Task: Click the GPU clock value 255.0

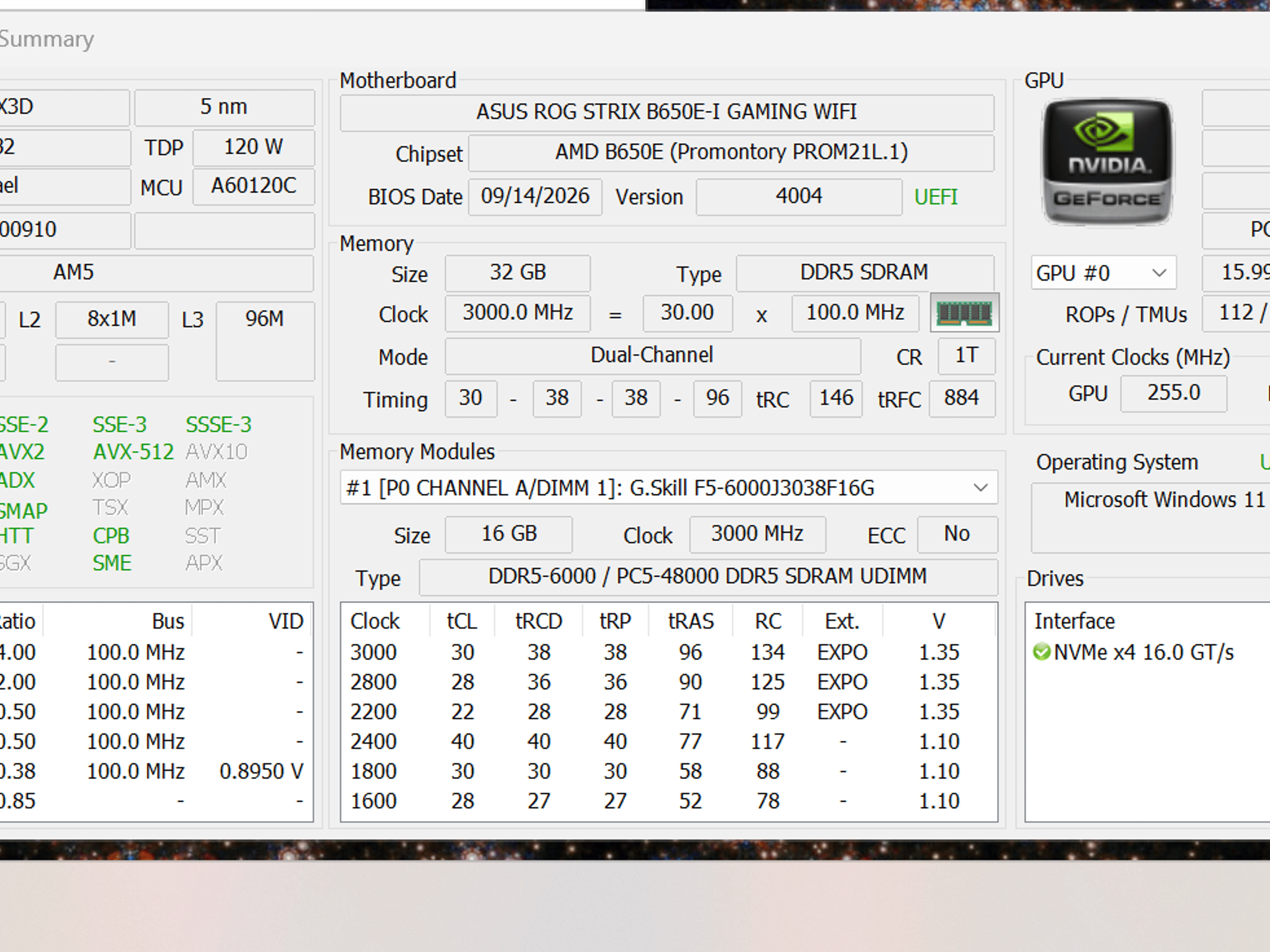Action: pos(1173,393)
